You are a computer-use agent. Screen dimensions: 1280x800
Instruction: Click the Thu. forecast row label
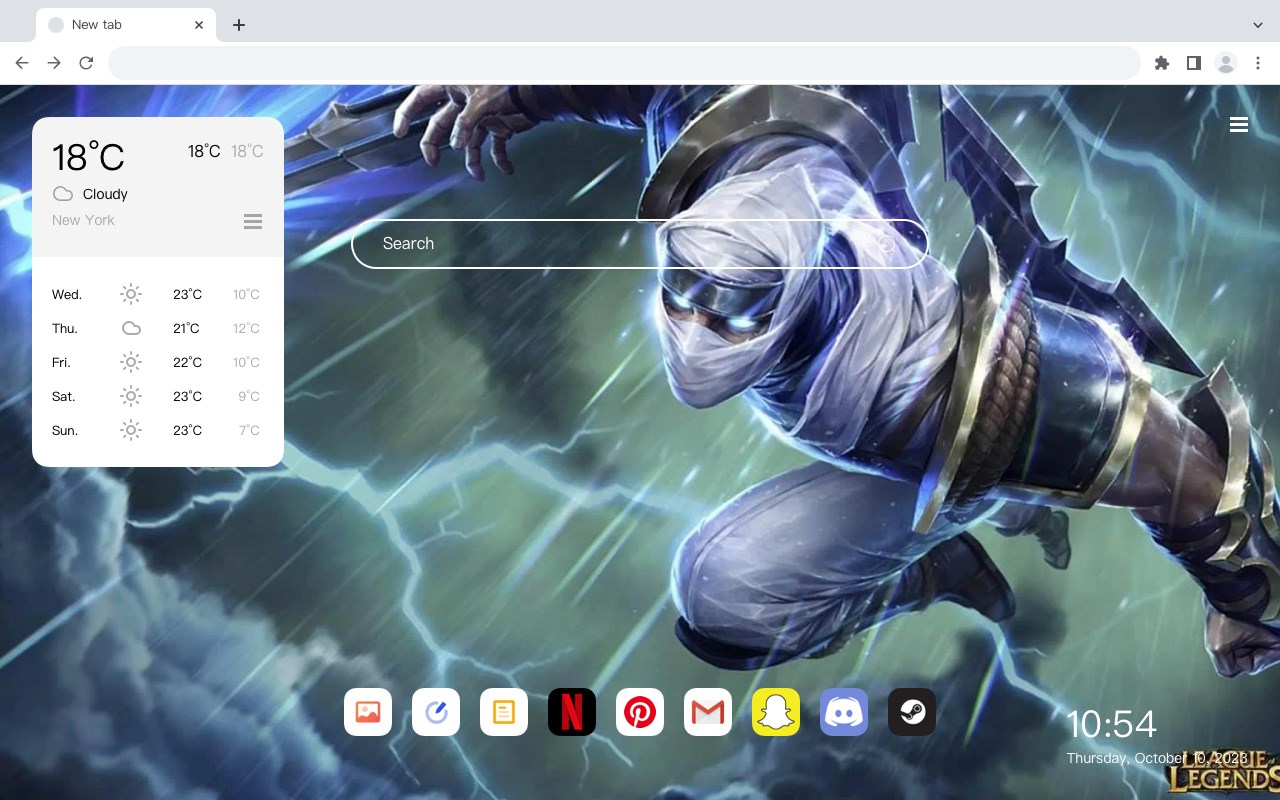tap(65, 328)
